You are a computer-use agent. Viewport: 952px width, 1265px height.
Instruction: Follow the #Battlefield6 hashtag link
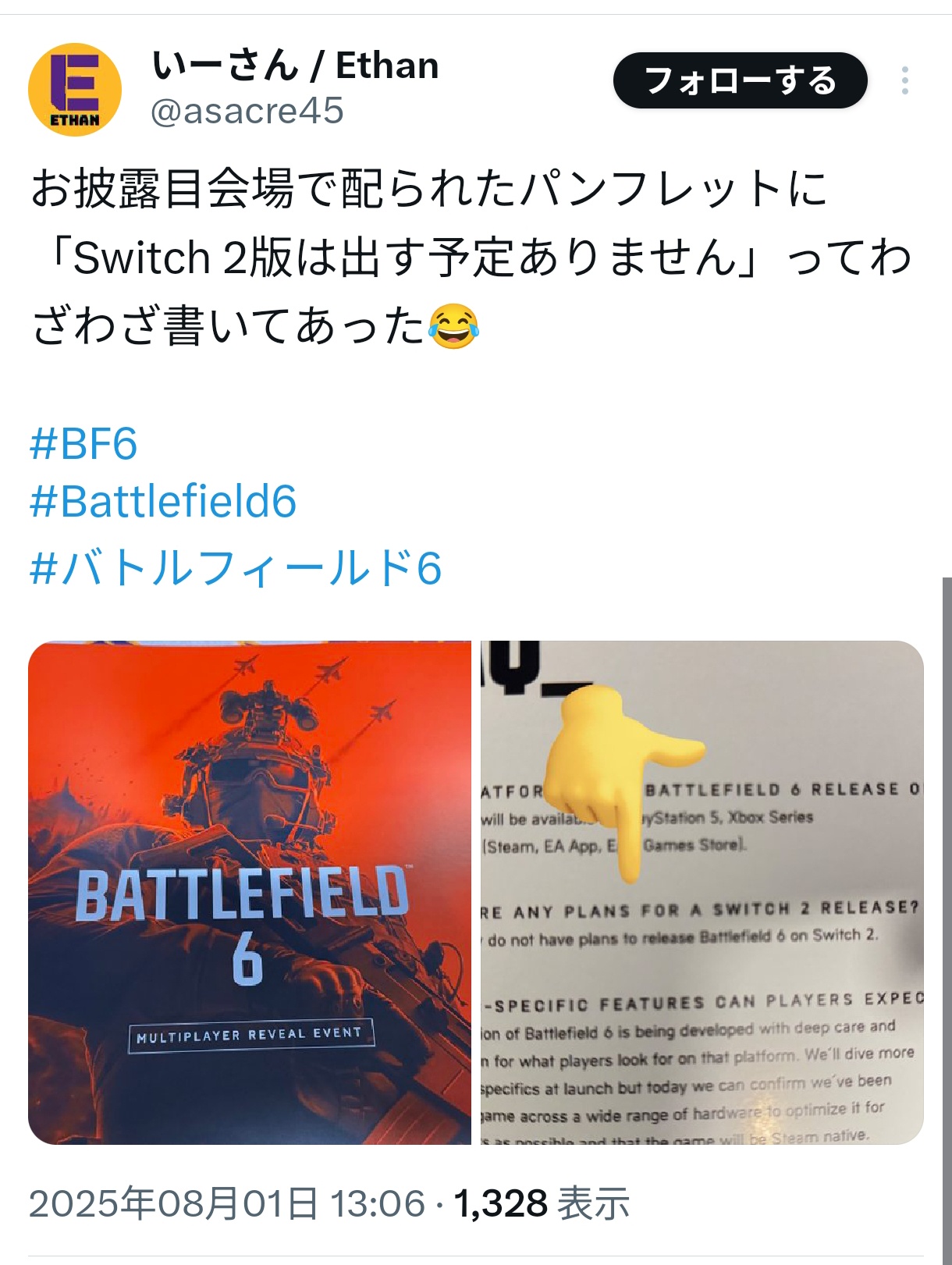click(x=163, y=501)
